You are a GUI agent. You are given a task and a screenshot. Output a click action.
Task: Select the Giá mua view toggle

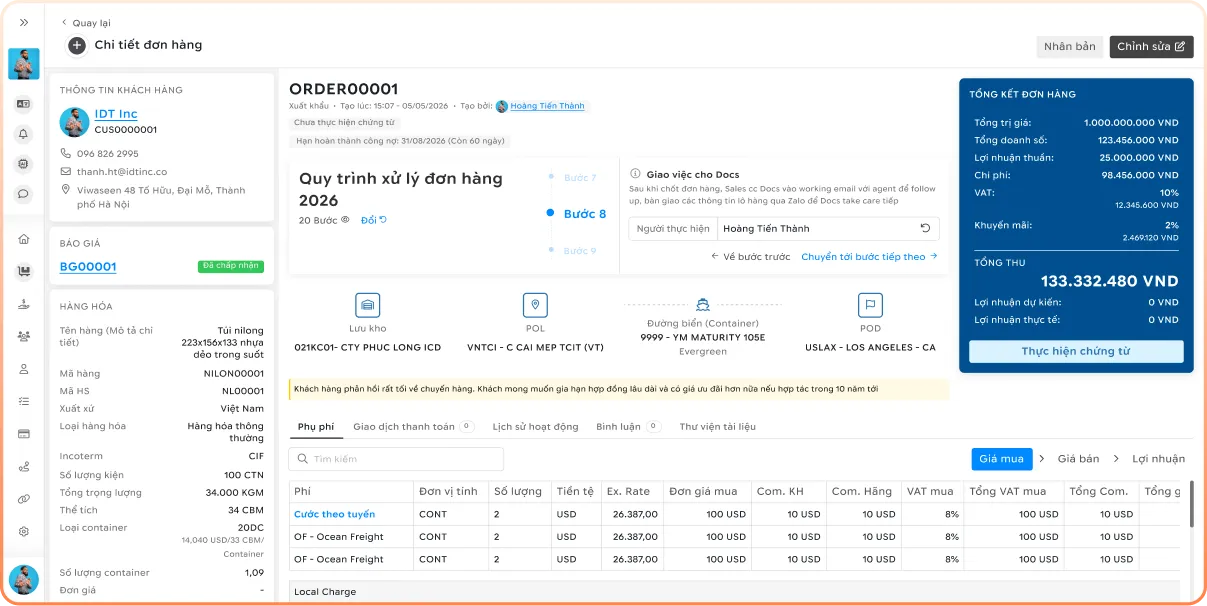[1001, 459]
